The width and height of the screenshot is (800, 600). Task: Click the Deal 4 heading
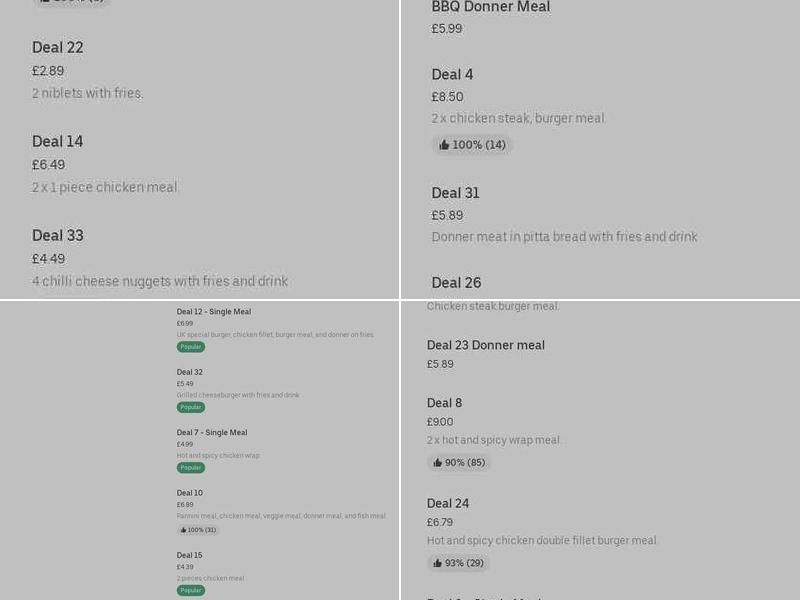452,75
